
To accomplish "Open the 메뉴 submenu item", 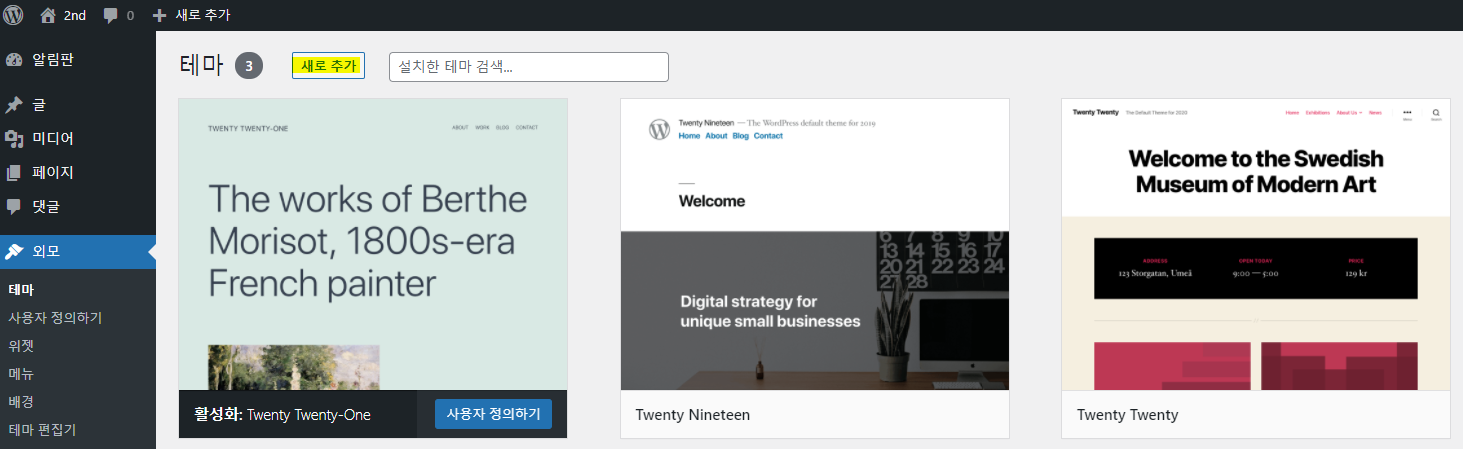I will click(21, 374).
